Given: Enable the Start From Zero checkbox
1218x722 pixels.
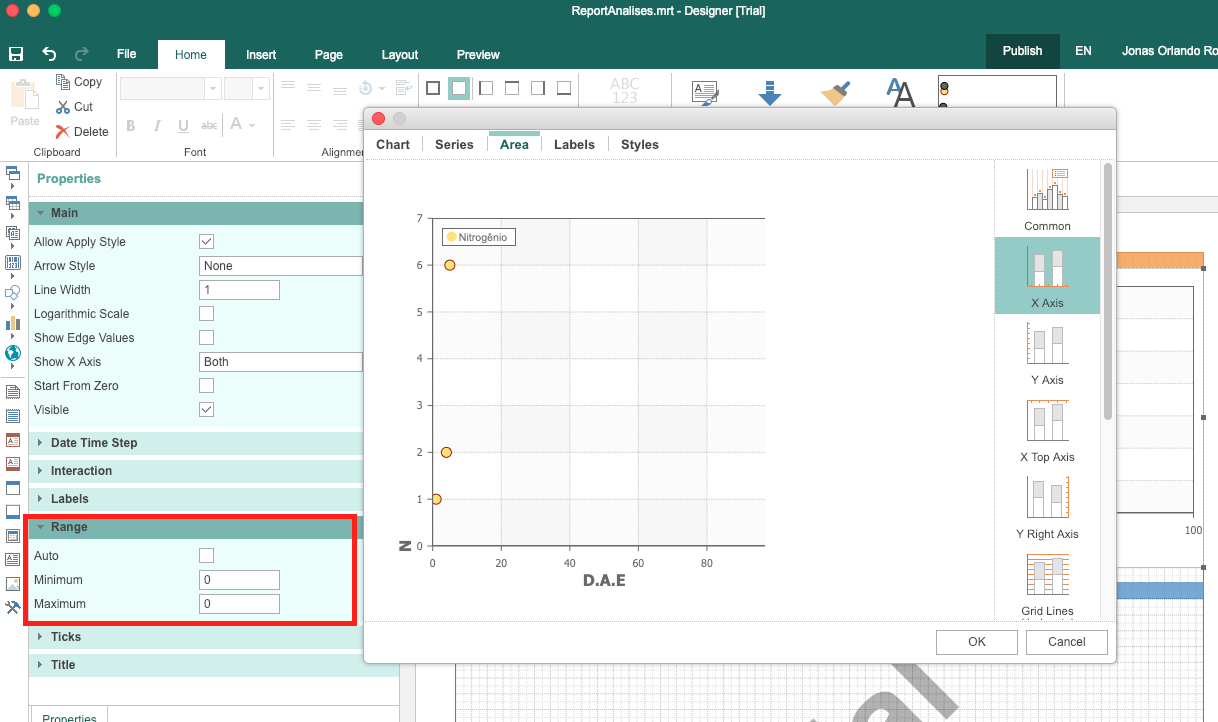Looking at the screenshot, I should (x=207, y=386).
